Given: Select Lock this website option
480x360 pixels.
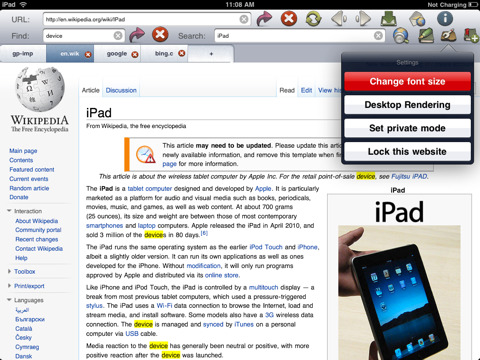Looking at the screenshot, I should click(407, 151).
